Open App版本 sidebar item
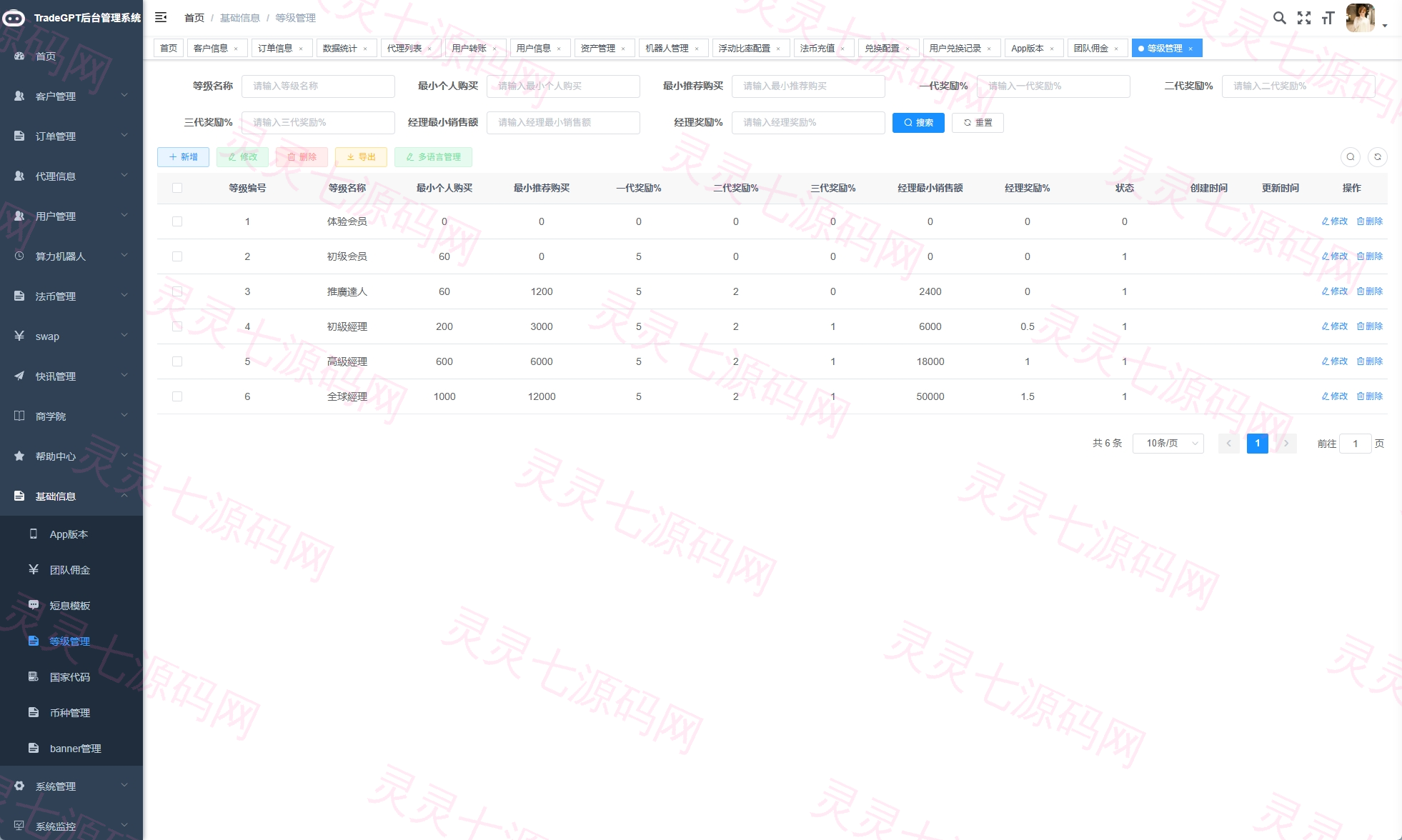The height and width of the screenshot is (840, 1402). coord(71,534)
